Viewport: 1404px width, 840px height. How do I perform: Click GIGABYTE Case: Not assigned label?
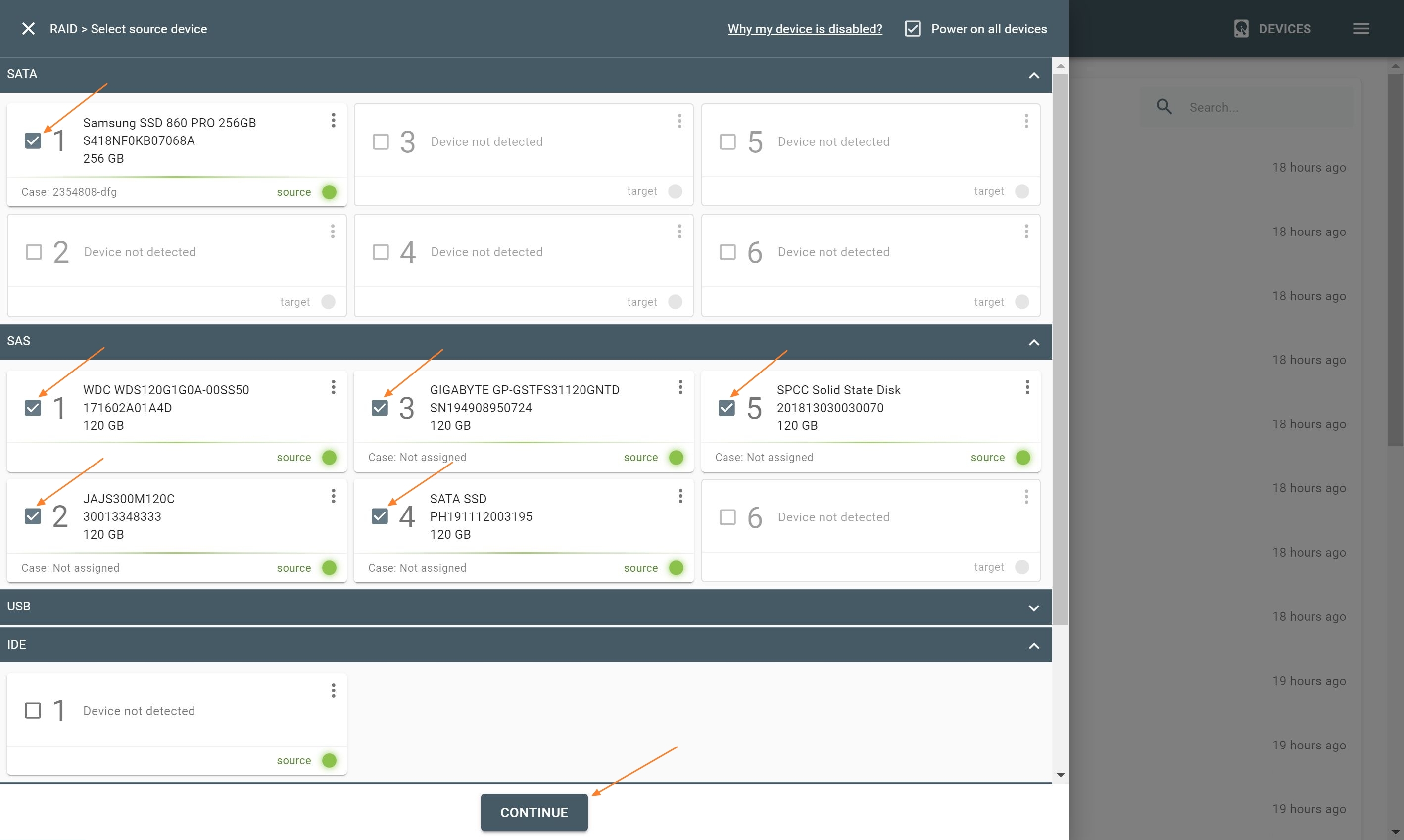coord(417,457)
